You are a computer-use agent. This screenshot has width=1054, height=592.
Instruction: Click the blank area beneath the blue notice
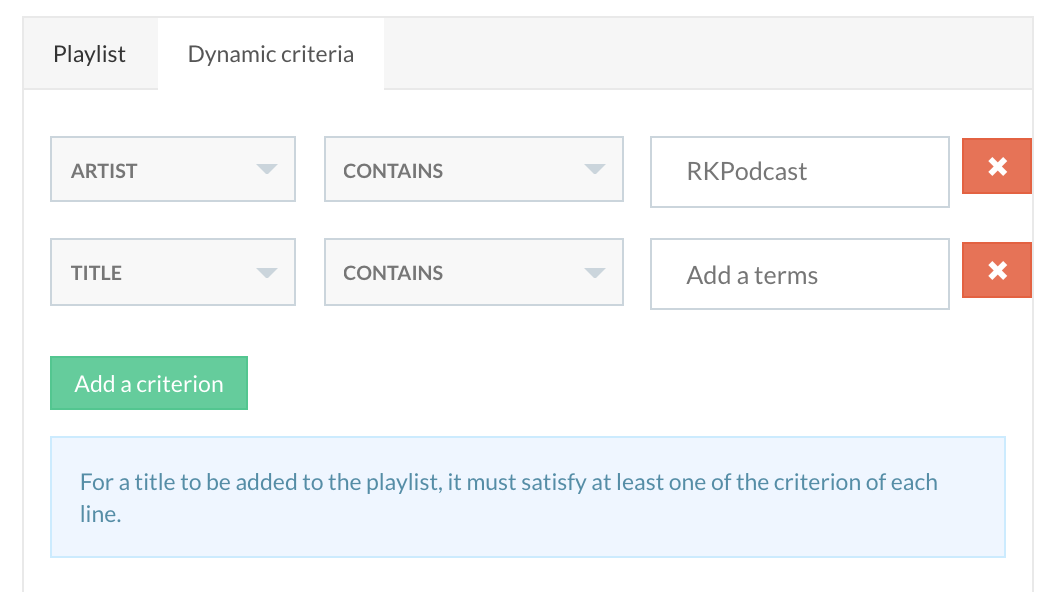point(527,575)
